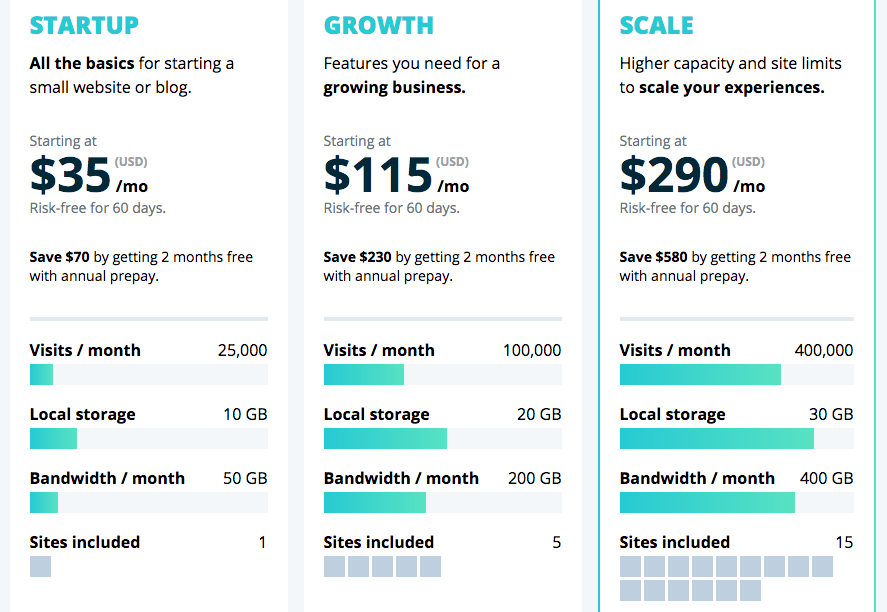The image size is (887, 612).
Task: Click the Scale Bandwidth / month bar
Action: coord(736,503)
